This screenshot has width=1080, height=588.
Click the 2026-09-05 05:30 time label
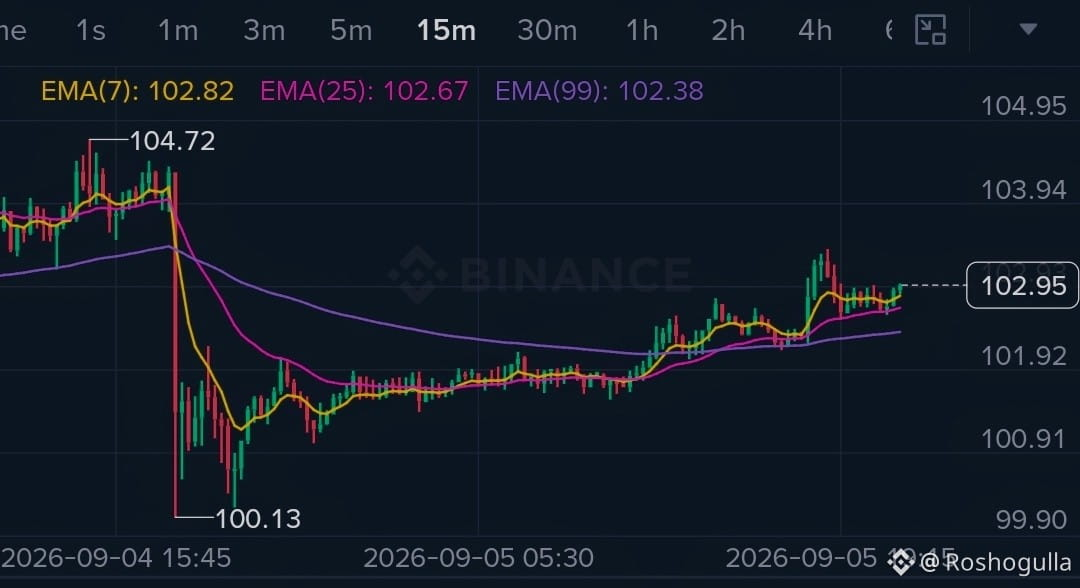click(478, 558)
